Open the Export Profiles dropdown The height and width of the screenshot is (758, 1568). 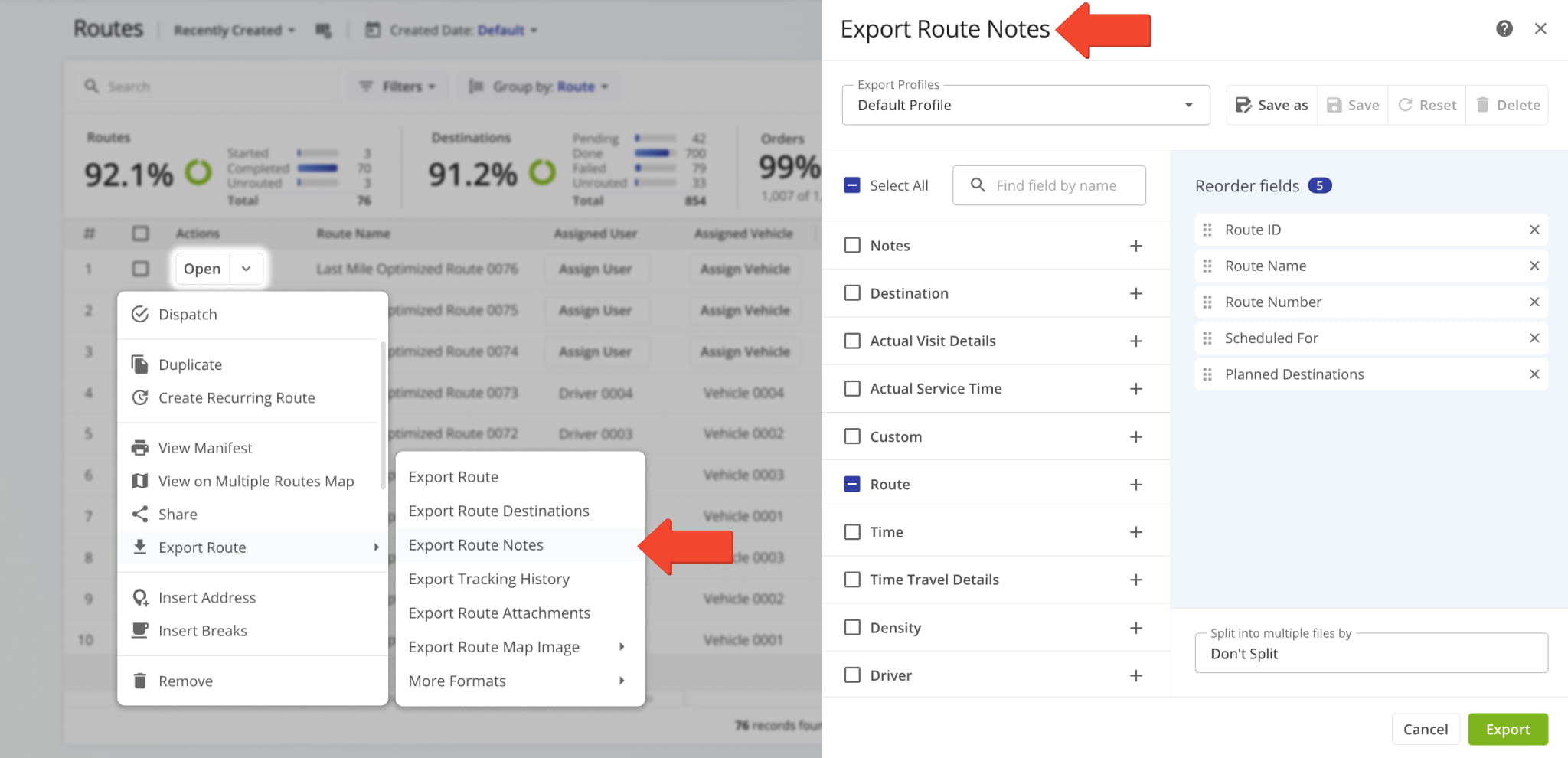pos(1025,105)
